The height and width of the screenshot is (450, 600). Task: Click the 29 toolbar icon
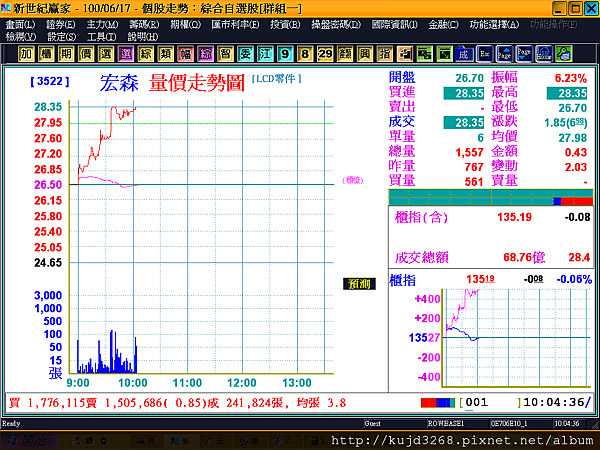pos(324,54)
